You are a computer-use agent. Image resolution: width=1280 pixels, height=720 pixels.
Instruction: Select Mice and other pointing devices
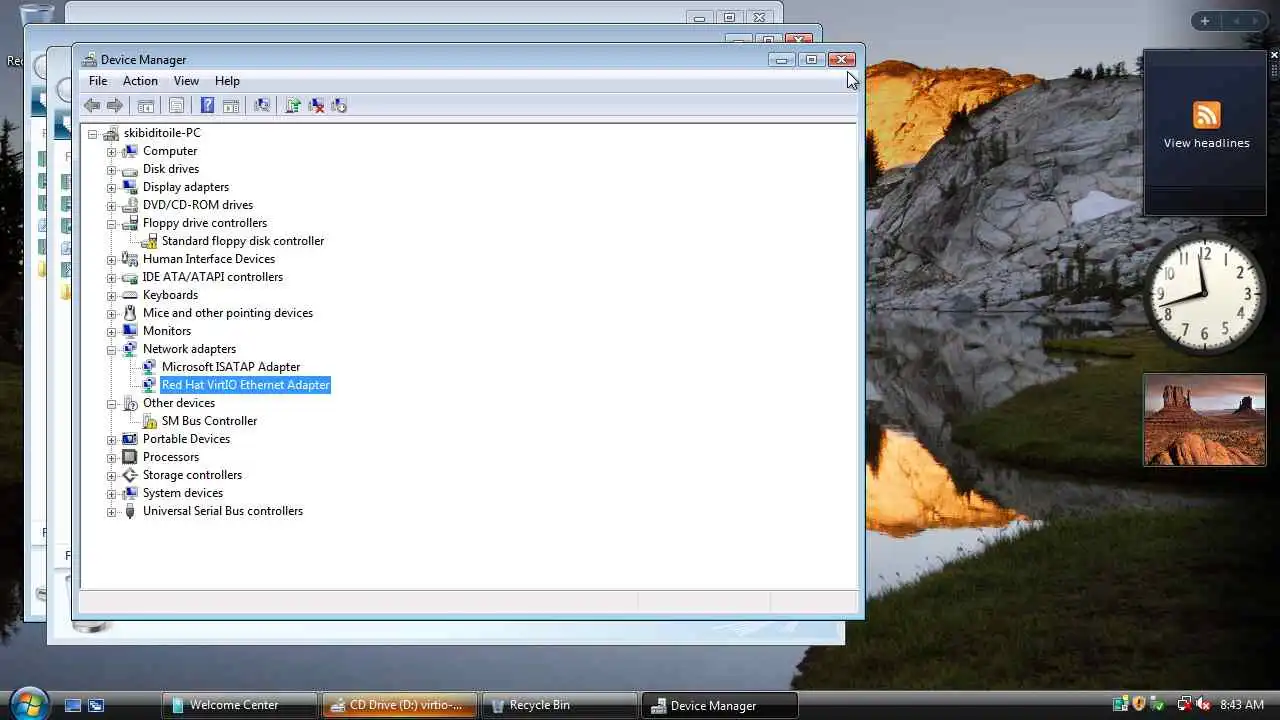227,313
